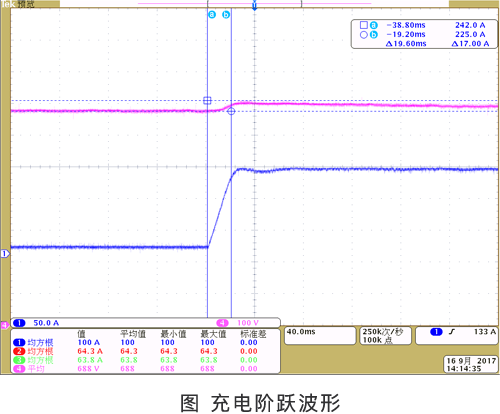Image resolution: width=500 pixels, height=414 pixels.
Task: Select channel 2 RMS measurement 64.3 A row
Action: click(x=145, y=351)
